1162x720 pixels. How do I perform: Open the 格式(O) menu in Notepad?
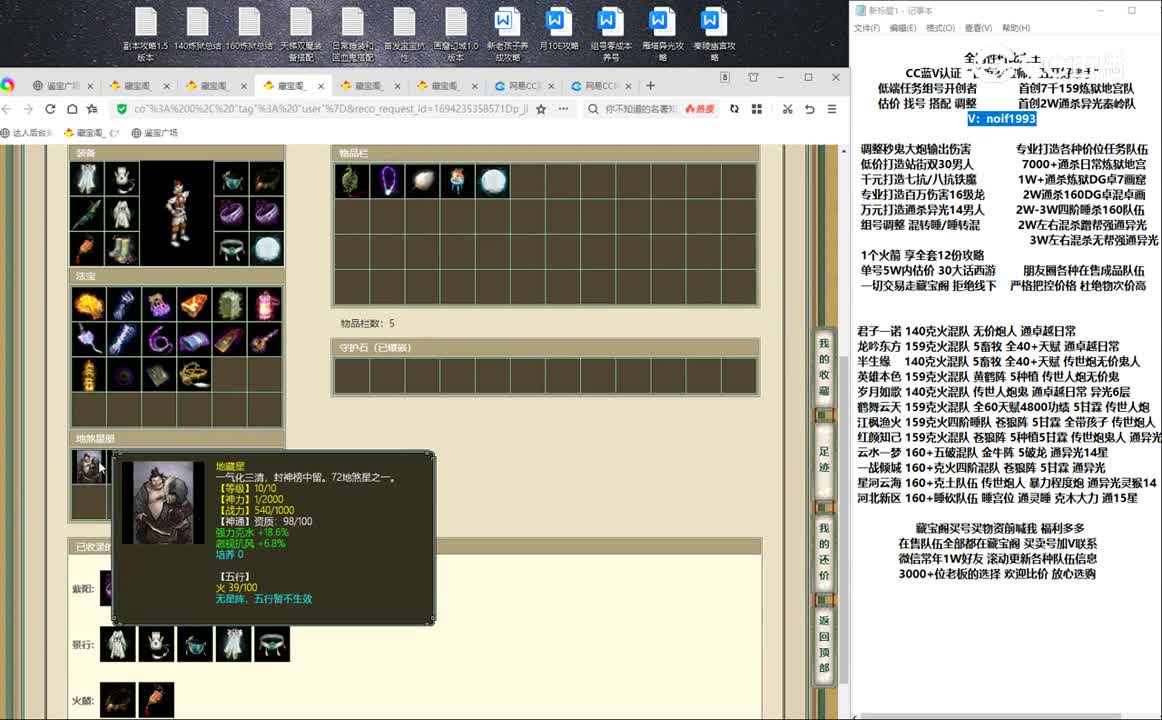click(x=940, y=28)
